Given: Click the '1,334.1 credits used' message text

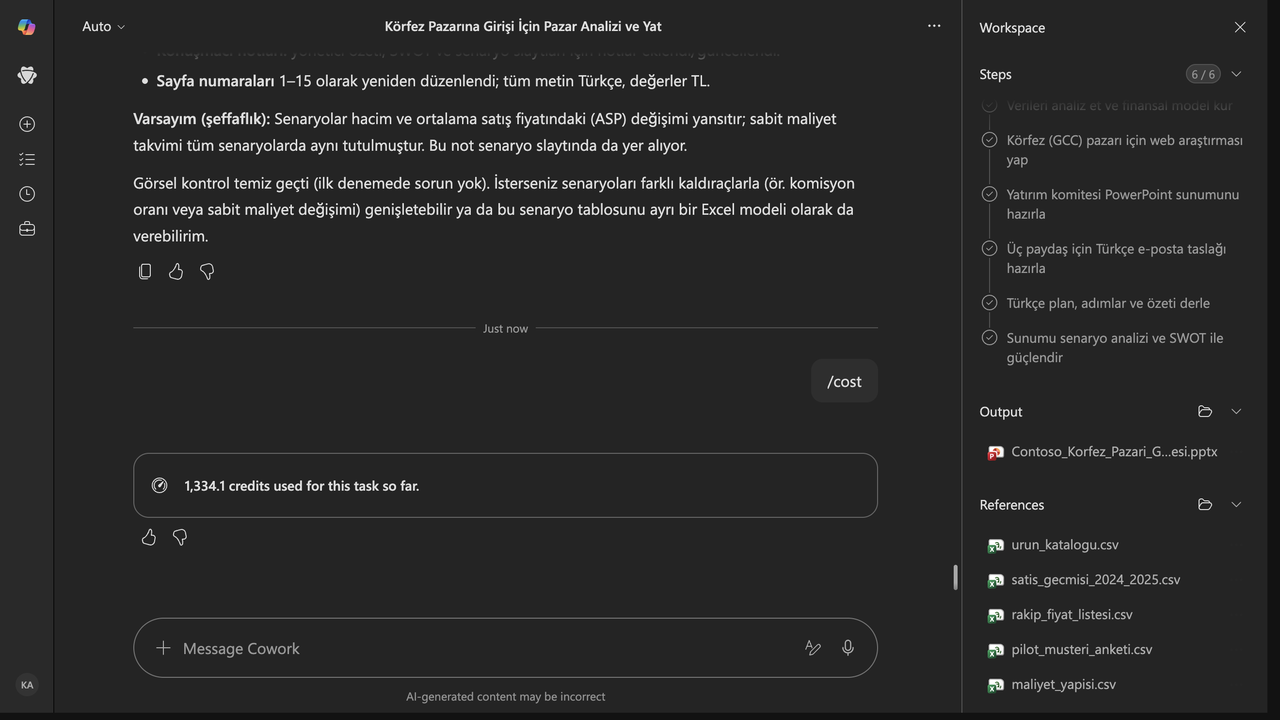Looking at the screenshot, I should click(301, 486).
